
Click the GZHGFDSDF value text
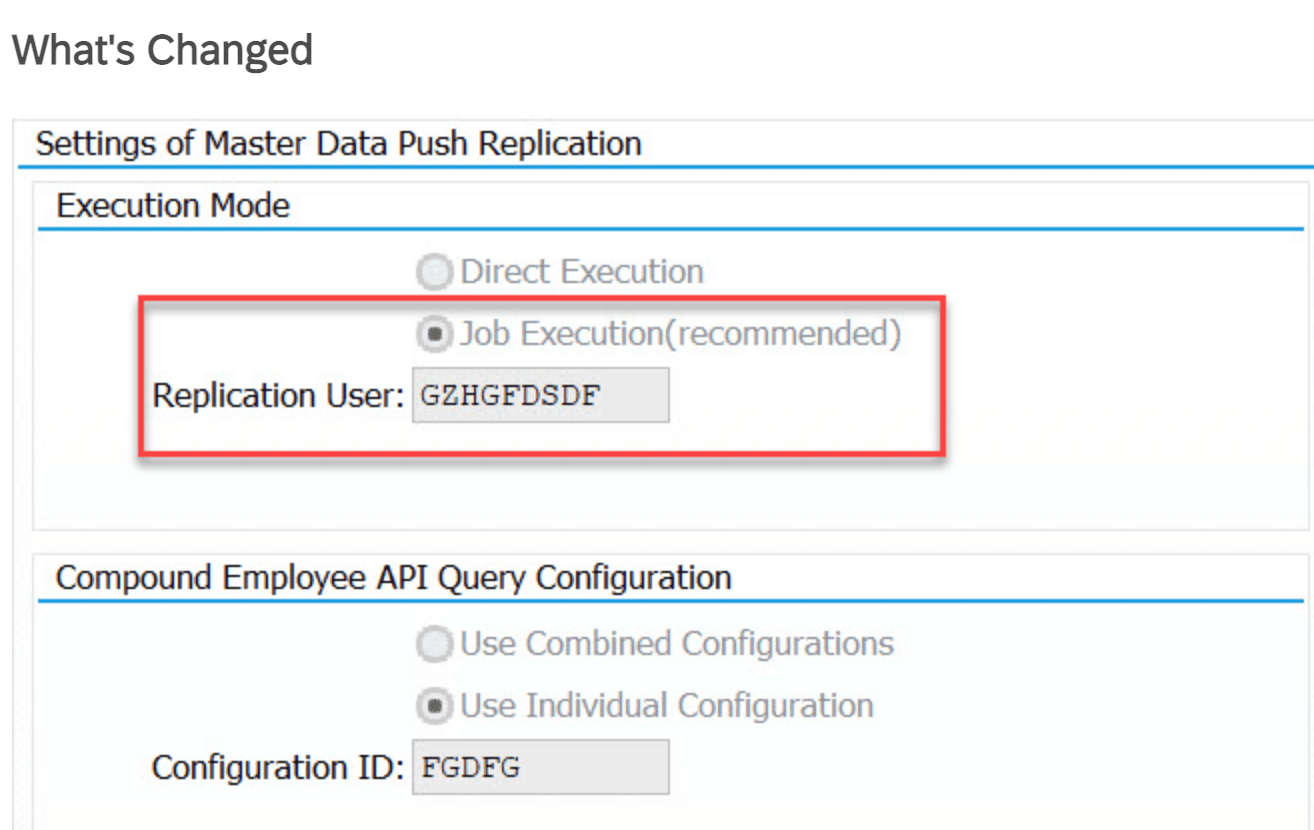510,396
